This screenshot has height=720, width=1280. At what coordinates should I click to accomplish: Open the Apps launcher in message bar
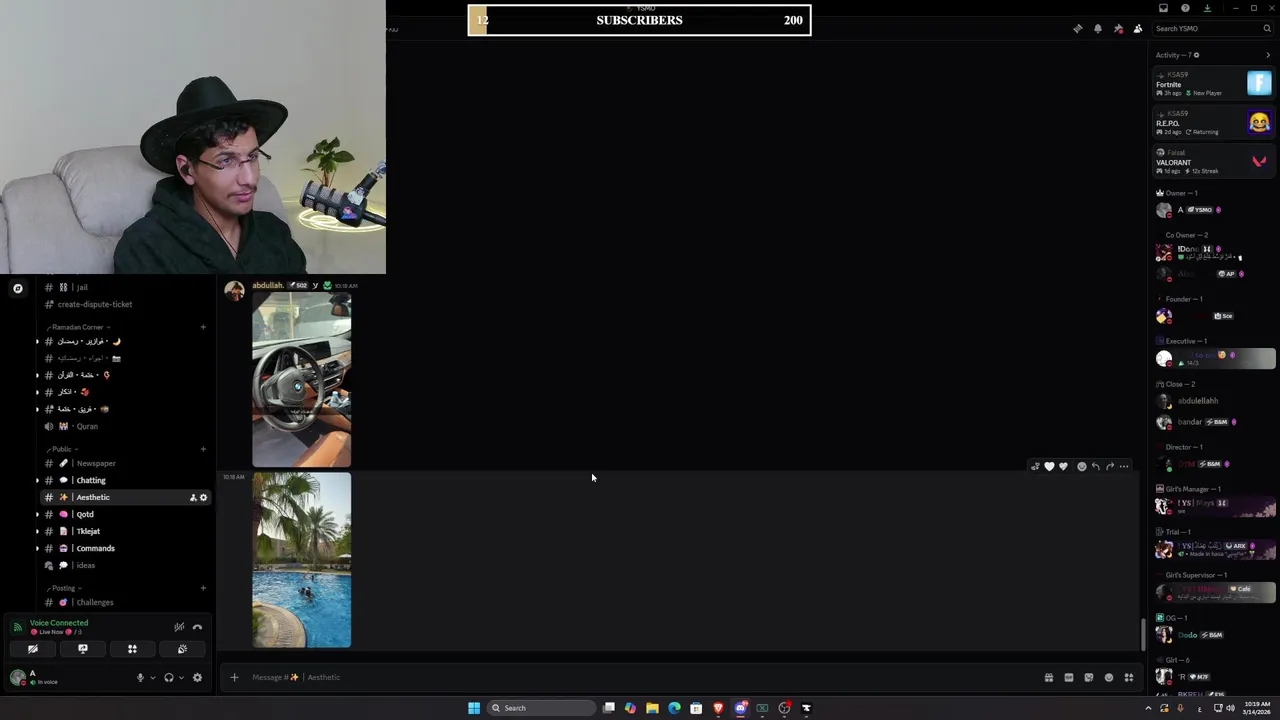click(x=1129, y=677)
